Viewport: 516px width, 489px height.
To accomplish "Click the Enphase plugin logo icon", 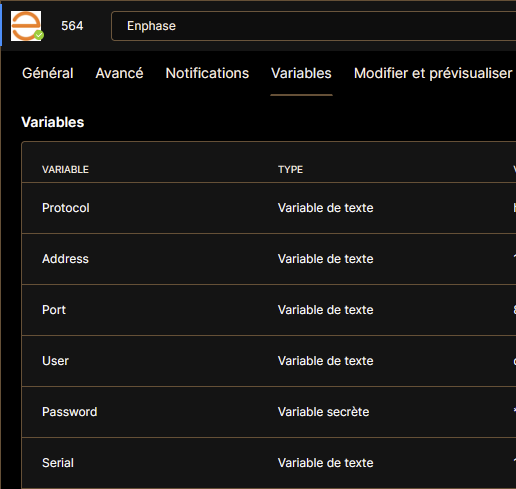I will click(x=26, y=26).
